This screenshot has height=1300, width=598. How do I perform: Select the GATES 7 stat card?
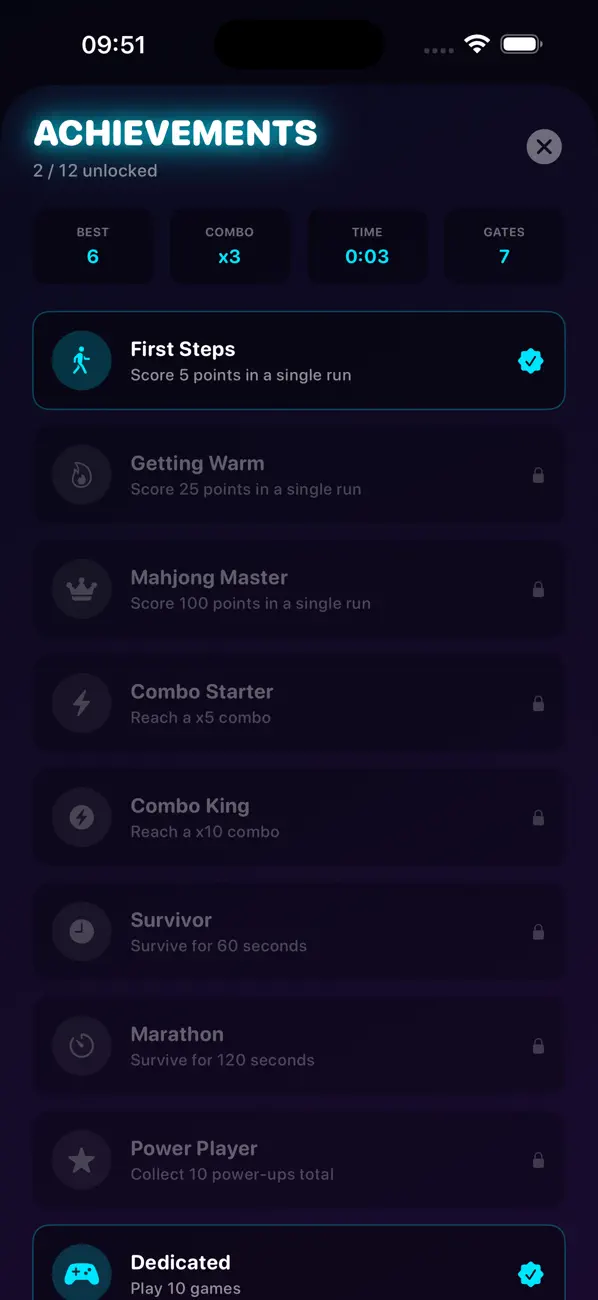click(504, 245)
